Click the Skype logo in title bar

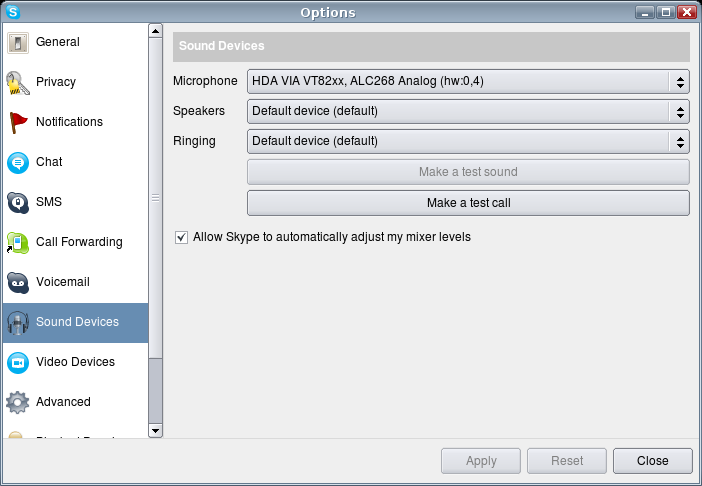click(13, 12)
